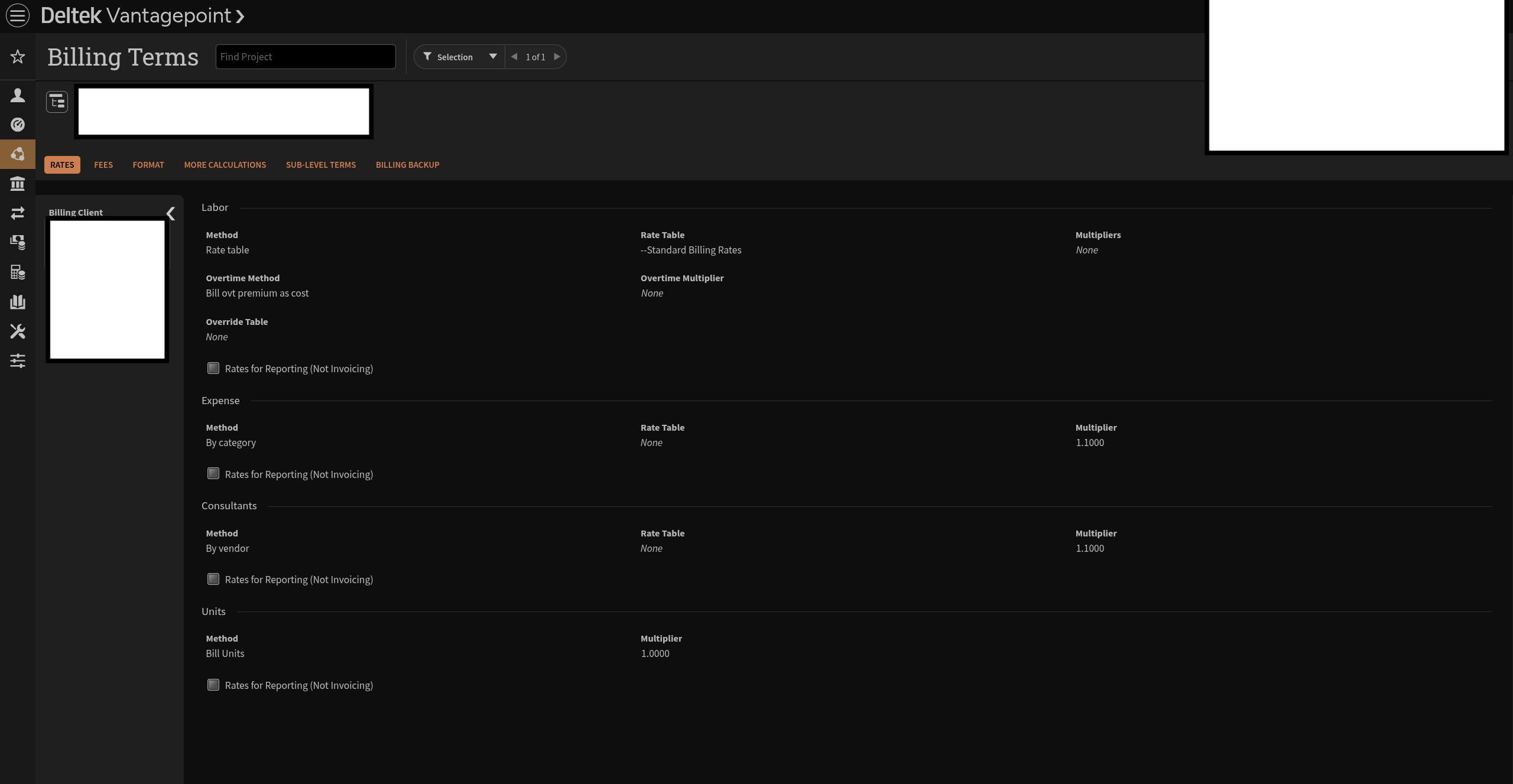Expand the Vantagepoint chevron in header
Image resolution: width=1513 pixels, height=784 pixels.
click(240, 17)
